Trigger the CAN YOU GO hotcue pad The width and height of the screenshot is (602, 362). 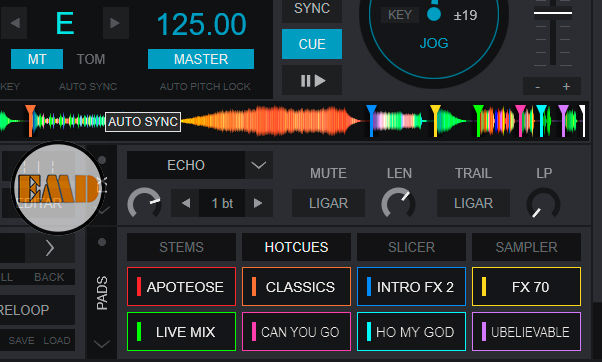tap(296, 332)
